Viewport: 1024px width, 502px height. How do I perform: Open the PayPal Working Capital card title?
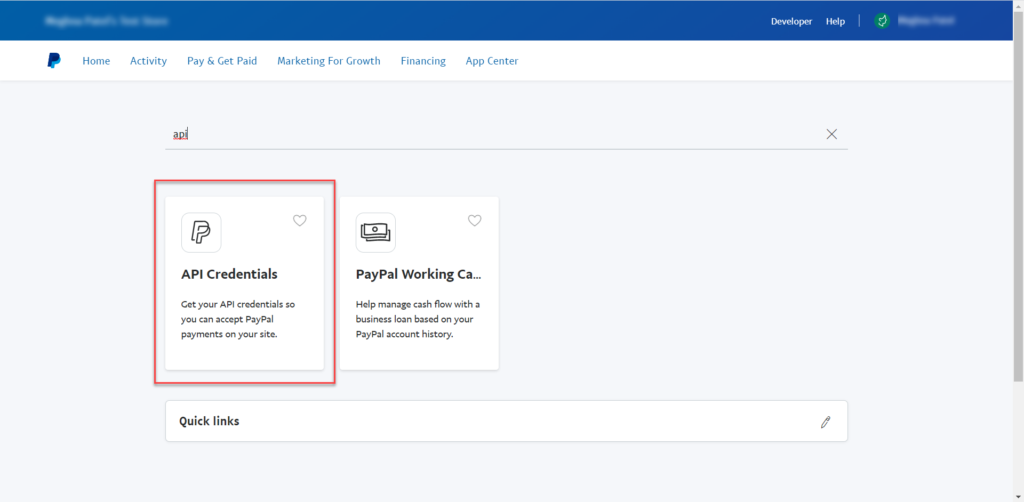(419, 274)
